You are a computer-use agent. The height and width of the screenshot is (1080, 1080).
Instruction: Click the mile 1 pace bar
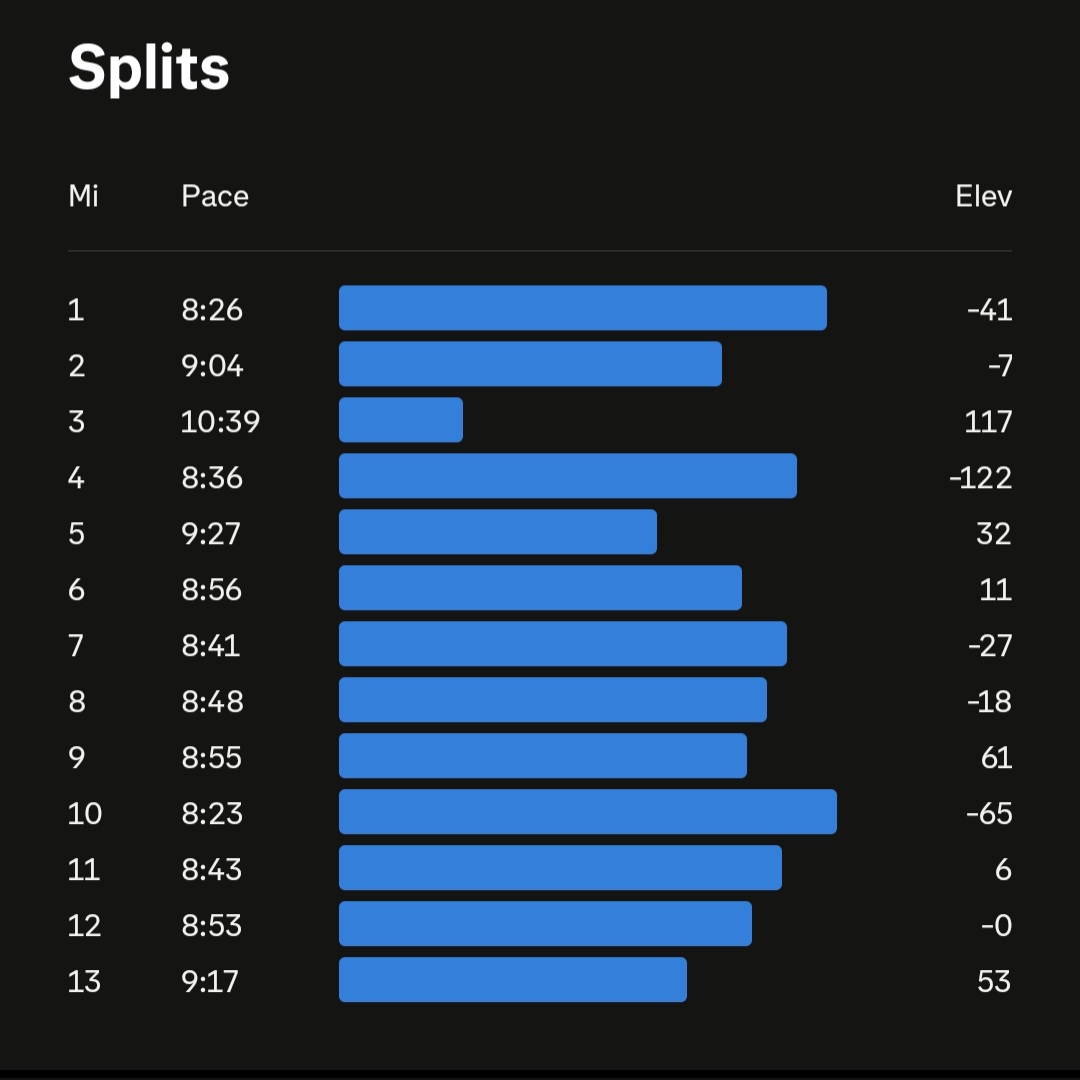pos(582,308)
